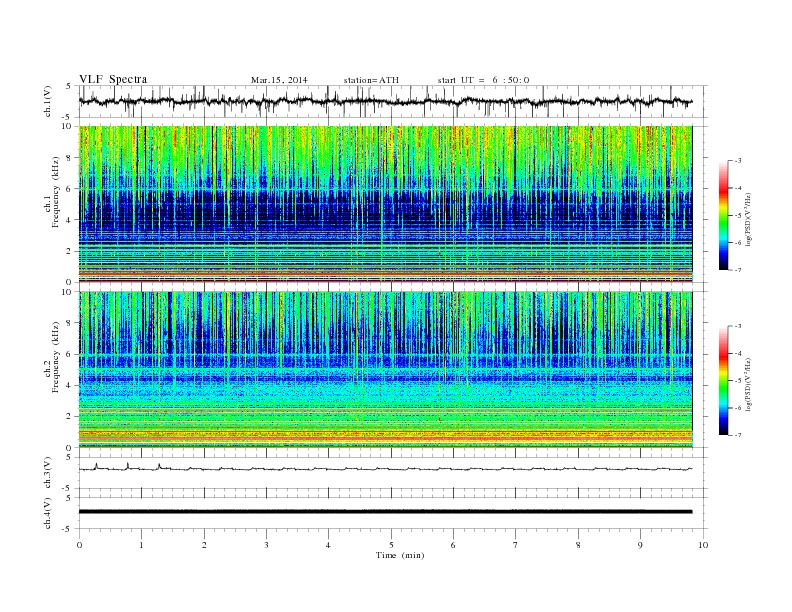
Task: Click time axis tick label '5'
Action: pyautogui.click(x=391, y=545)
